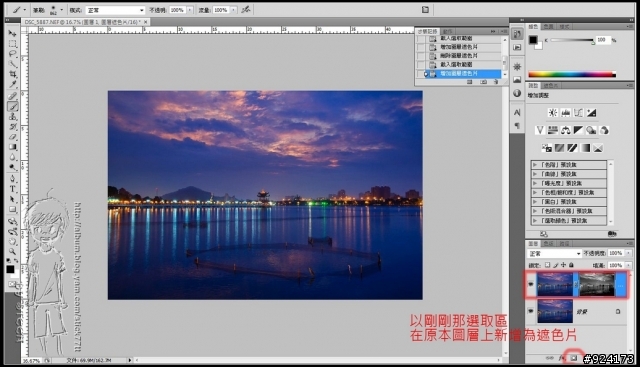The height and width of the screenshot is (367, 640).
Task: Add a Hue/Saturation adjustment layer
Action: click(x=553, y=130)
